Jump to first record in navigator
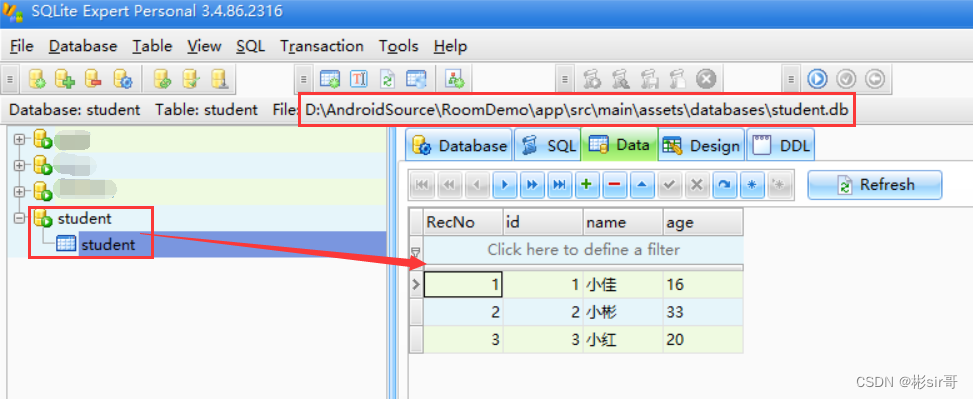The height and width of the screenshot is (399, 973). pos(422,184)
